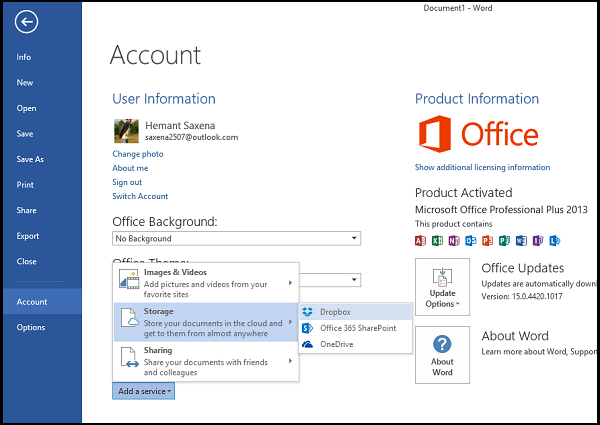Image resolution: width=600 pixels, height=425 pixels.
Task: Open Update Options dropdown button
Action: click(x=442, y=287)
